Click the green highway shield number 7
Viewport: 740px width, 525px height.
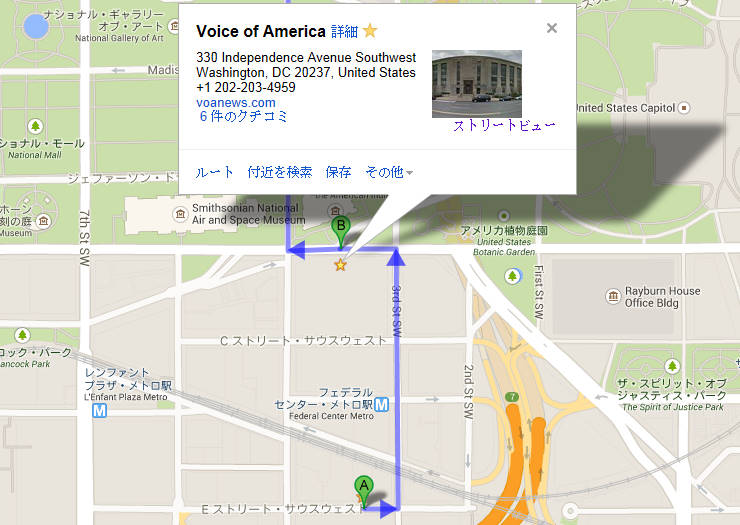click(x=512, y=397)
